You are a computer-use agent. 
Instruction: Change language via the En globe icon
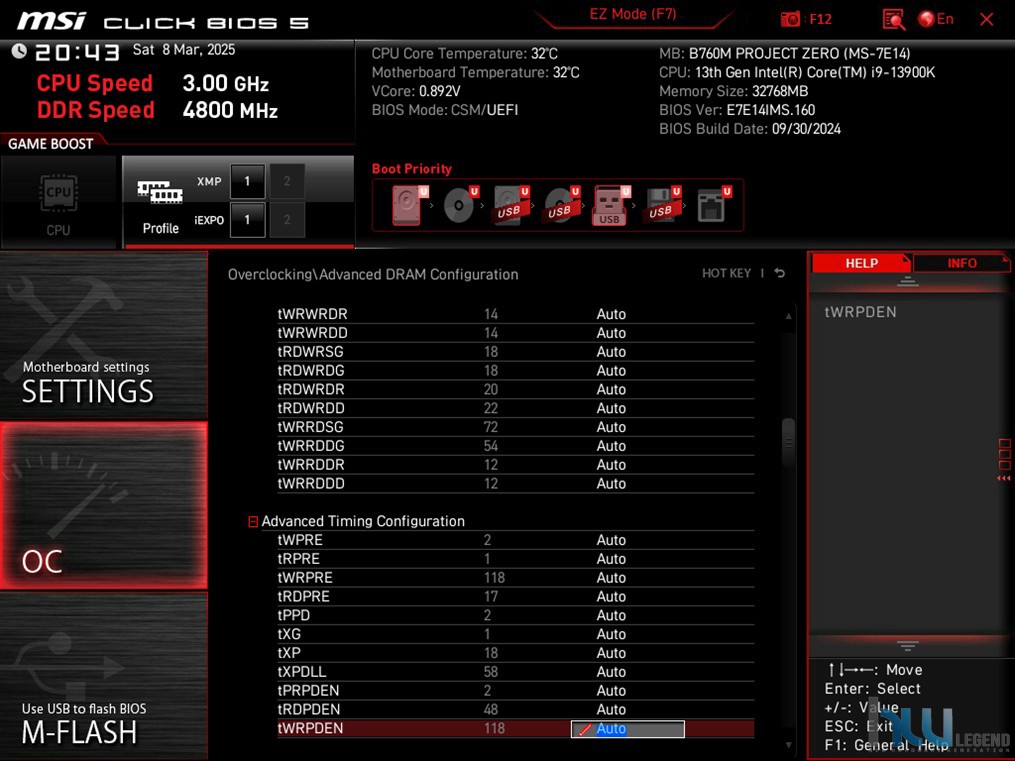click(936, 19)
